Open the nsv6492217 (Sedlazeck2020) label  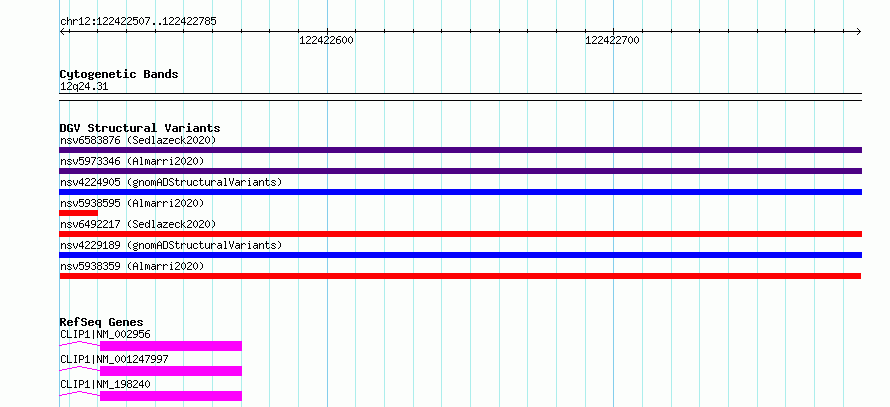(138, 224)
